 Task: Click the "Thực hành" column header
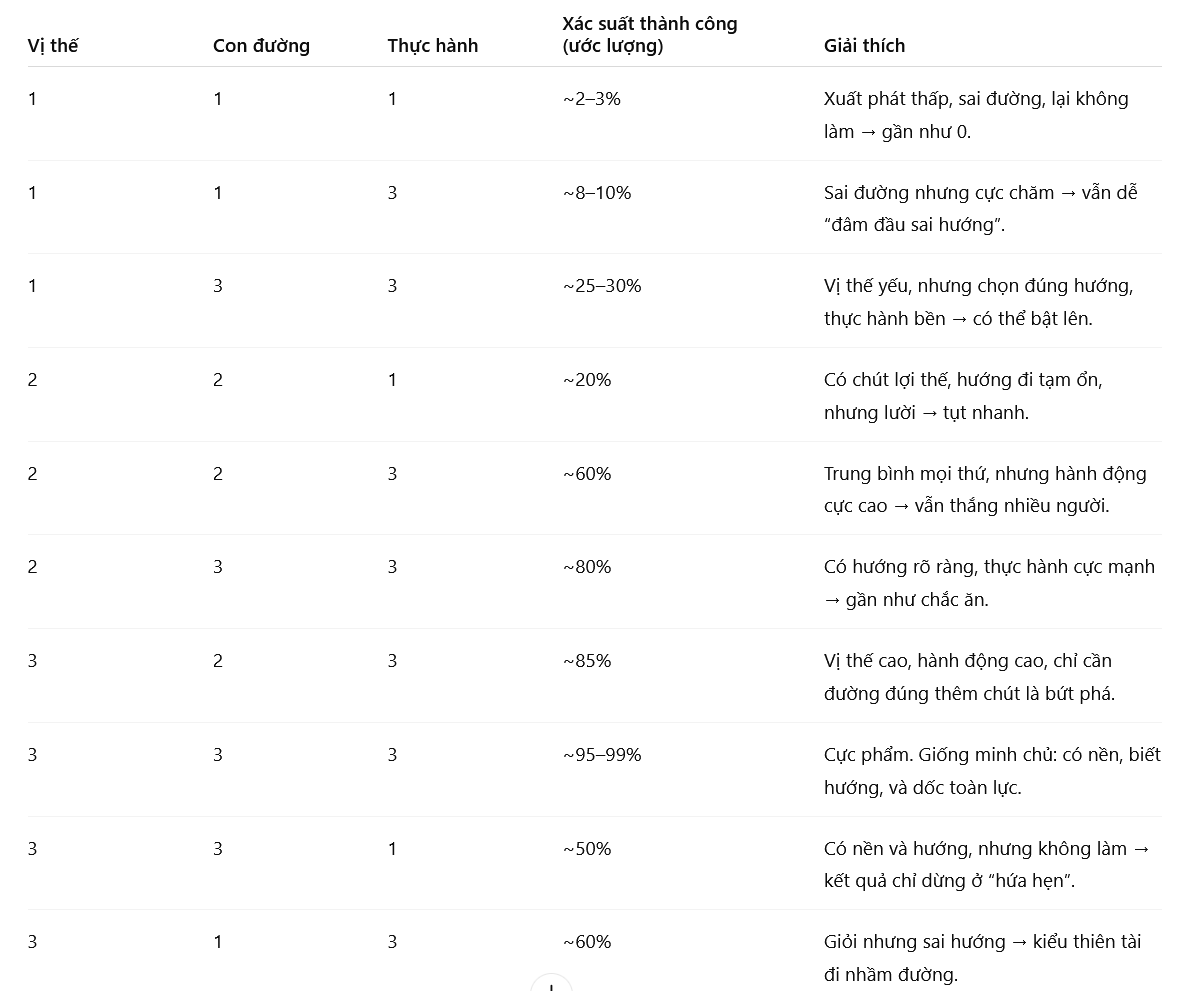pos(432,46)
